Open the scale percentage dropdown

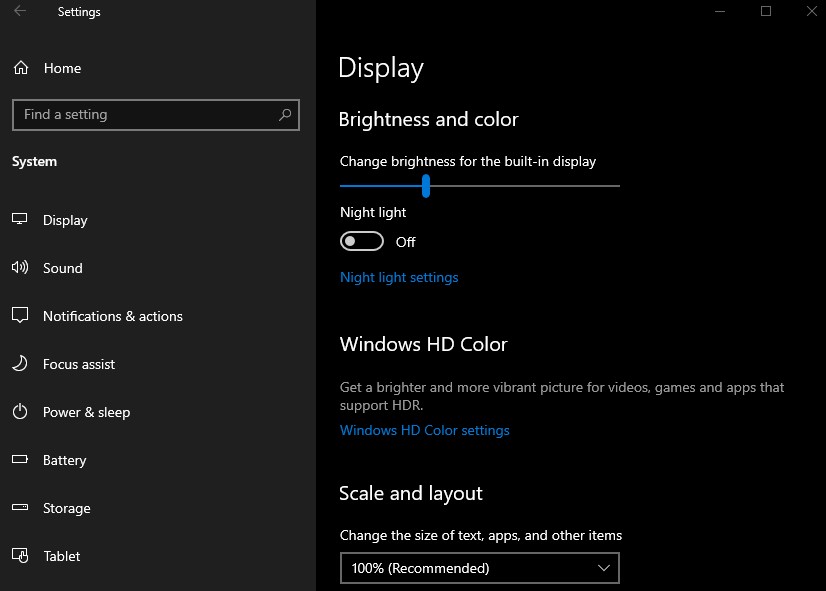click(480, 568)
